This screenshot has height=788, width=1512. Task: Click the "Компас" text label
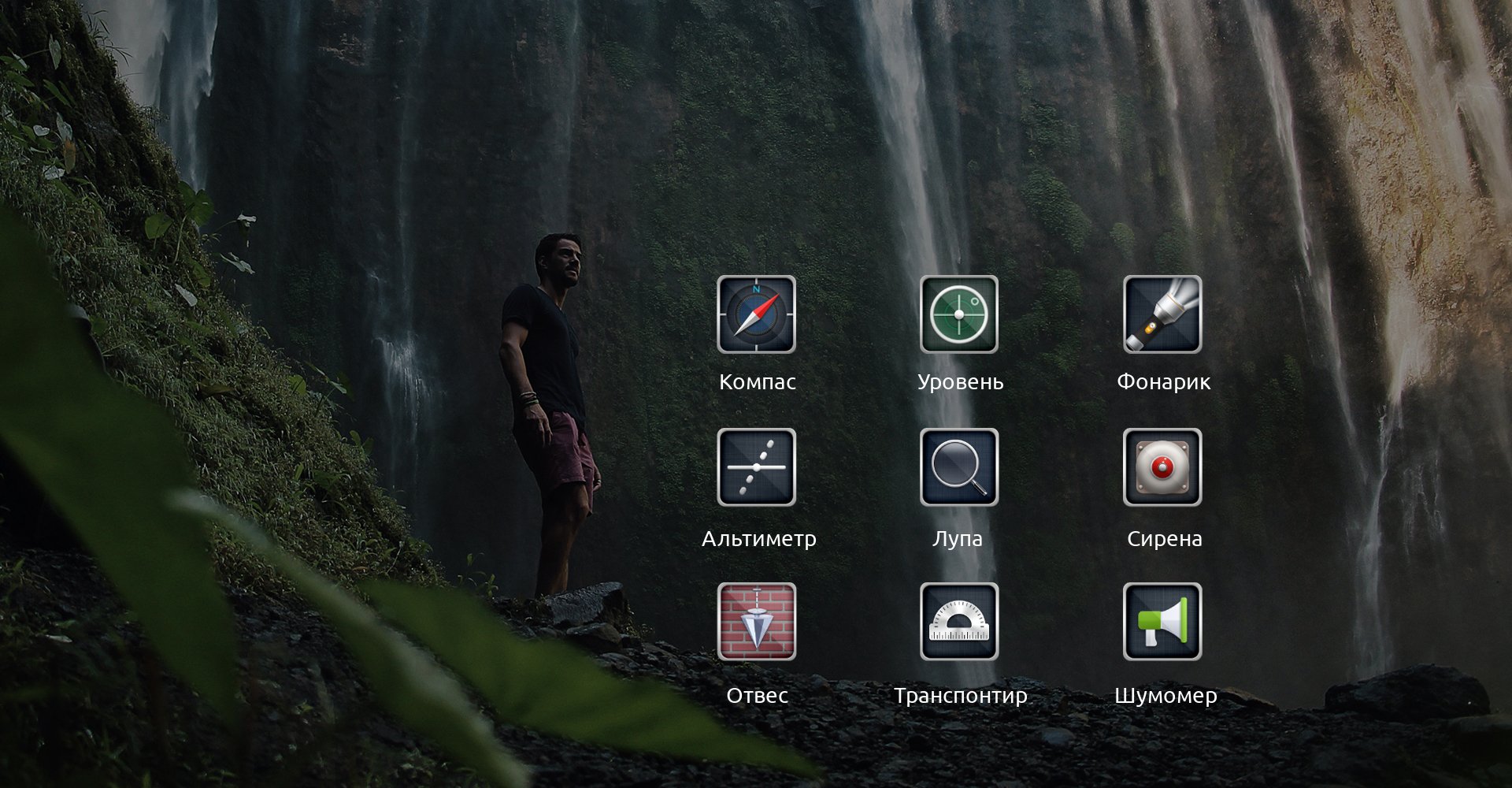tap(758, 382)
